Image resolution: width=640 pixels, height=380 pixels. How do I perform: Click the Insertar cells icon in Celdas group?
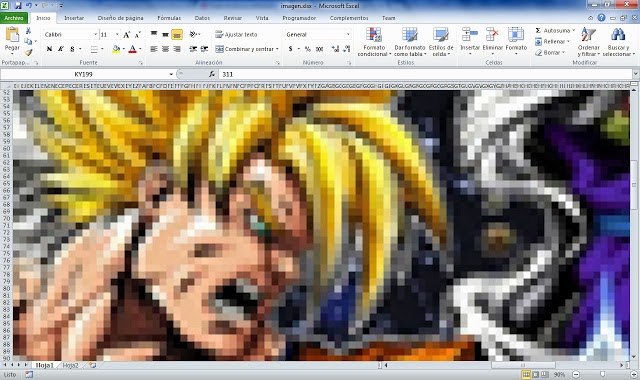click(470, 35)
